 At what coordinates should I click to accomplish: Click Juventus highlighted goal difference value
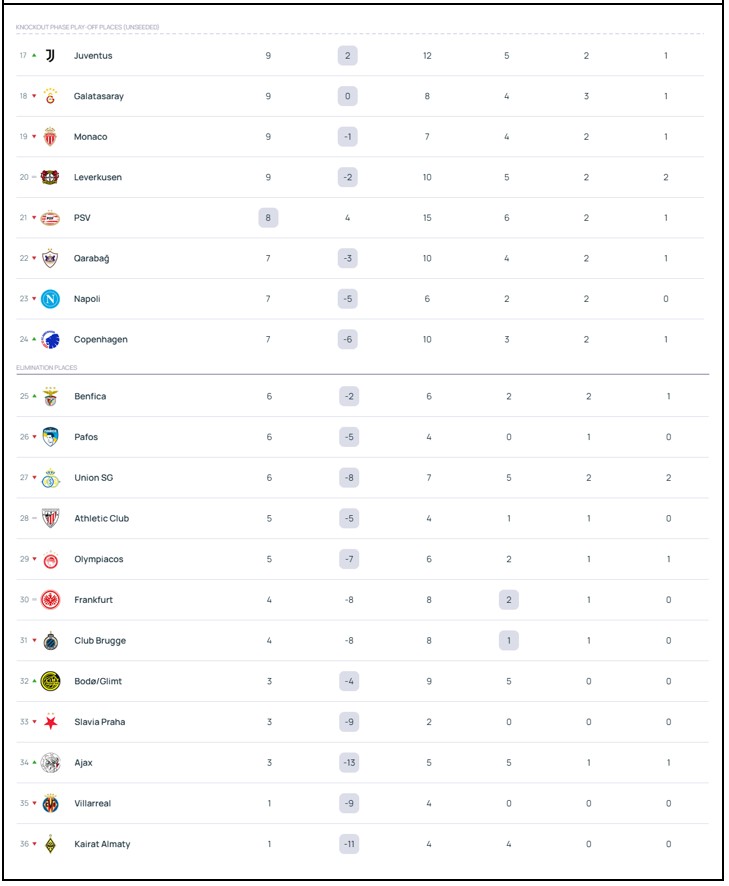[348, 56]
